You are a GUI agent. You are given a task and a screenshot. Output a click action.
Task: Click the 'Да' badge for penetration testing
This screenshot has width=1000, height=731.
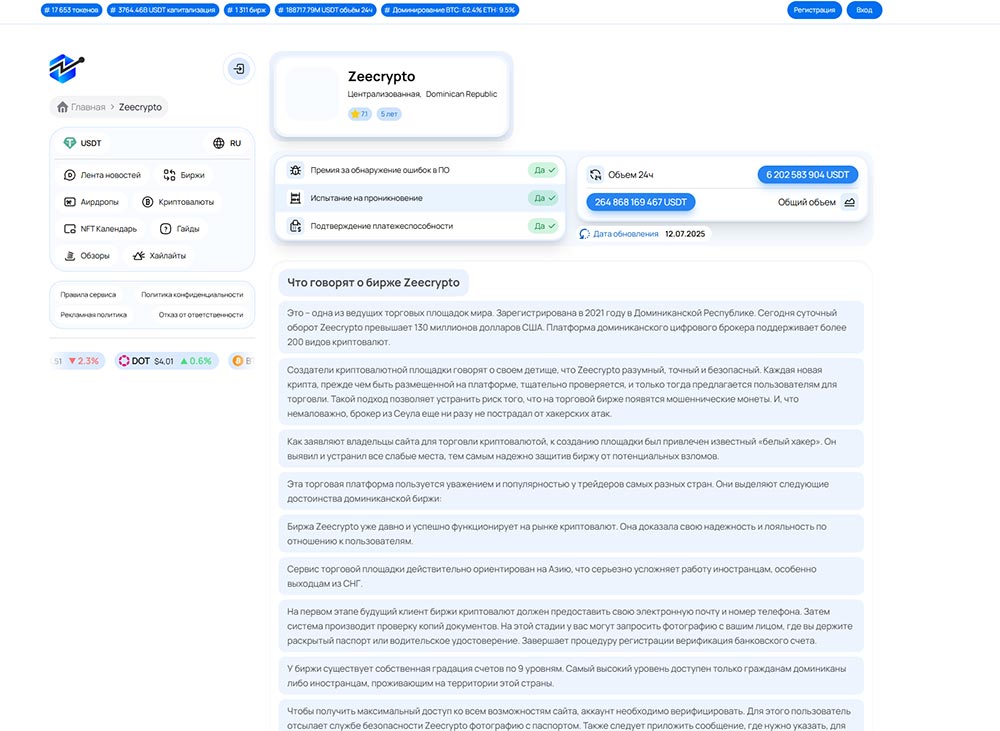tap(545, 198)
